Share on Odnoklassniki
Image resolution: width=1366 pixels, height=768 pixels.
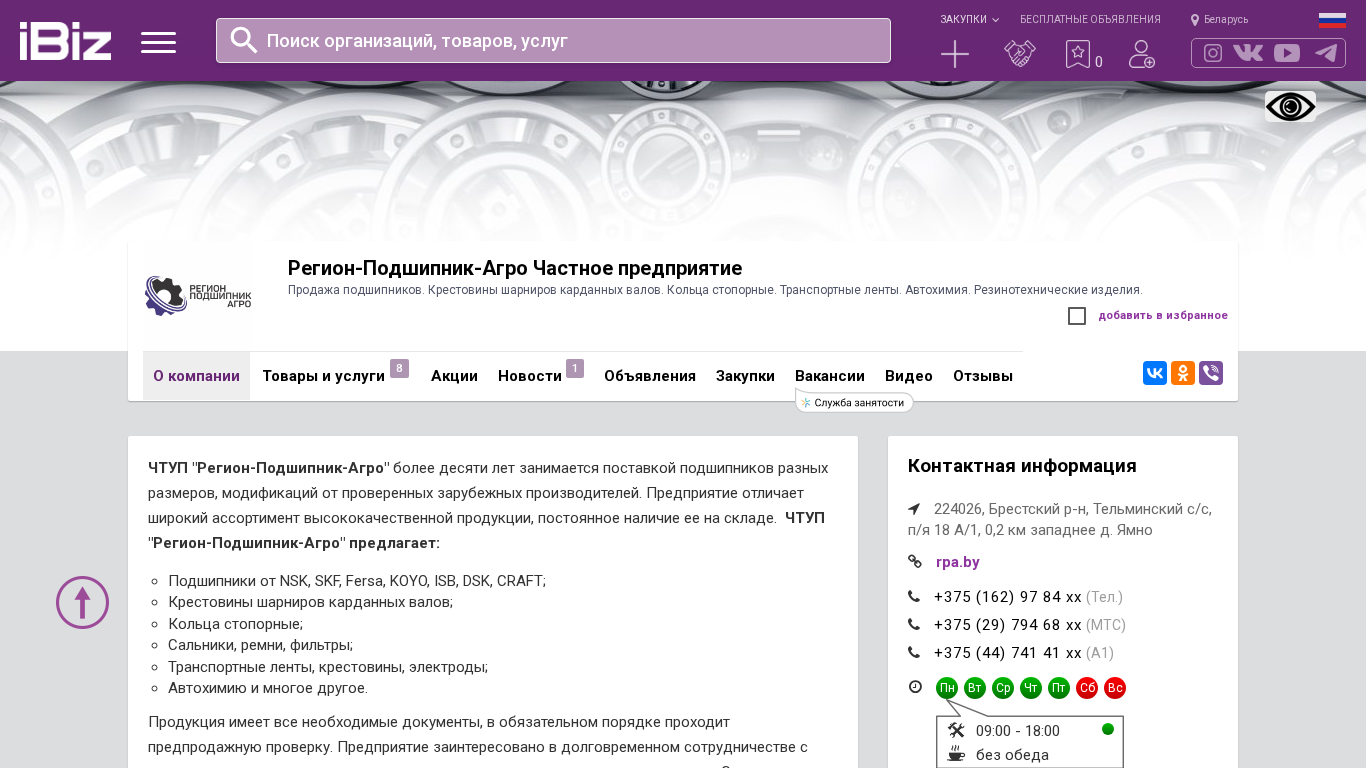[1182, 373]
